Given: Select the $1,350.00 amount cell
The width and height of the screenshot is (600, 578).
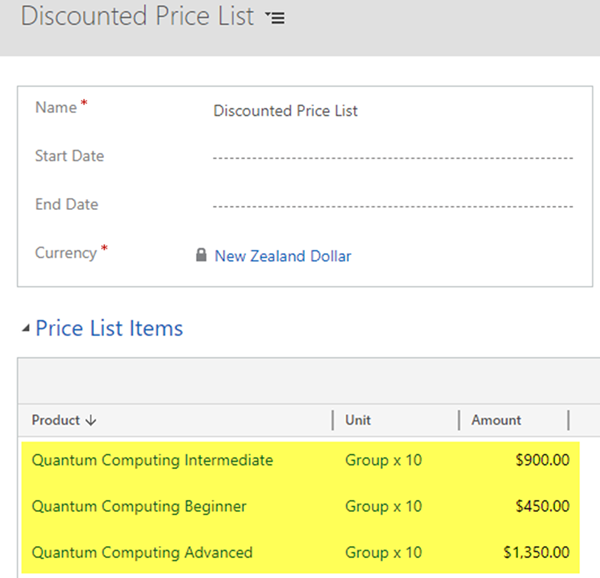Looking at the screenshot, I should 534,552.
